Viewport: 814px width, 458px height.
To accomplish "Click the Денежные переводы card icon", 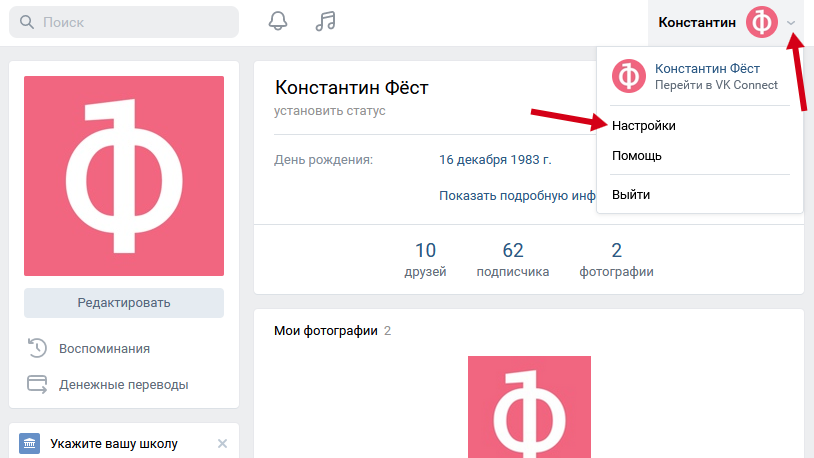I will point(37,384).
